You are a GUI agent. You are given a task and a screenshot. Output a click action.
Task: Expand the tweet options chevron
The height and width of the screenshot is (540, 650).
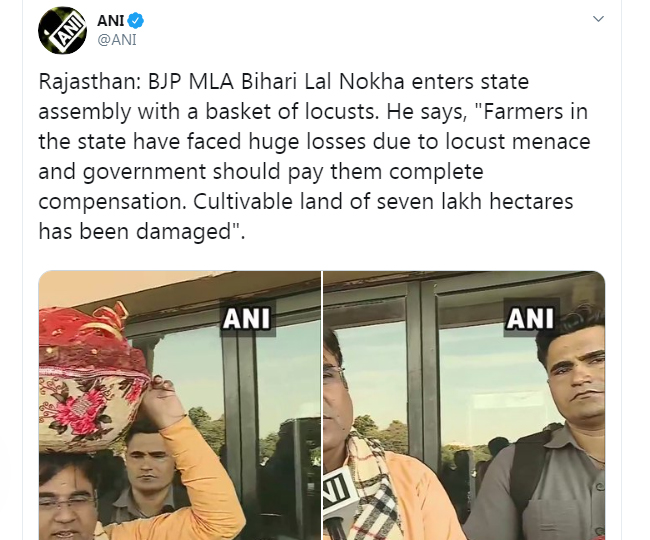(598, 19)
